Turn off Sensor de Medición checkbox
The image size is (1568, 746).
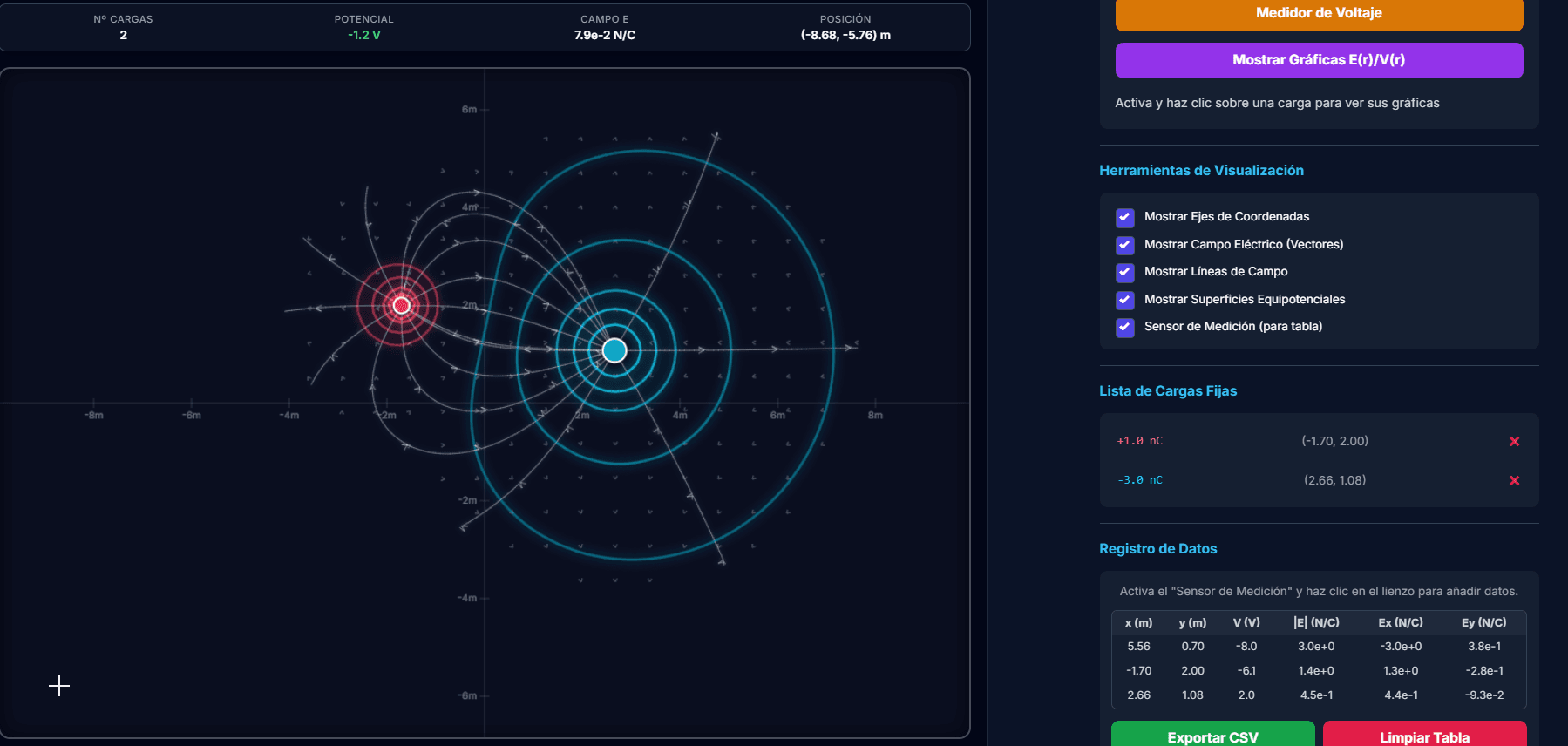(1125, 327)
